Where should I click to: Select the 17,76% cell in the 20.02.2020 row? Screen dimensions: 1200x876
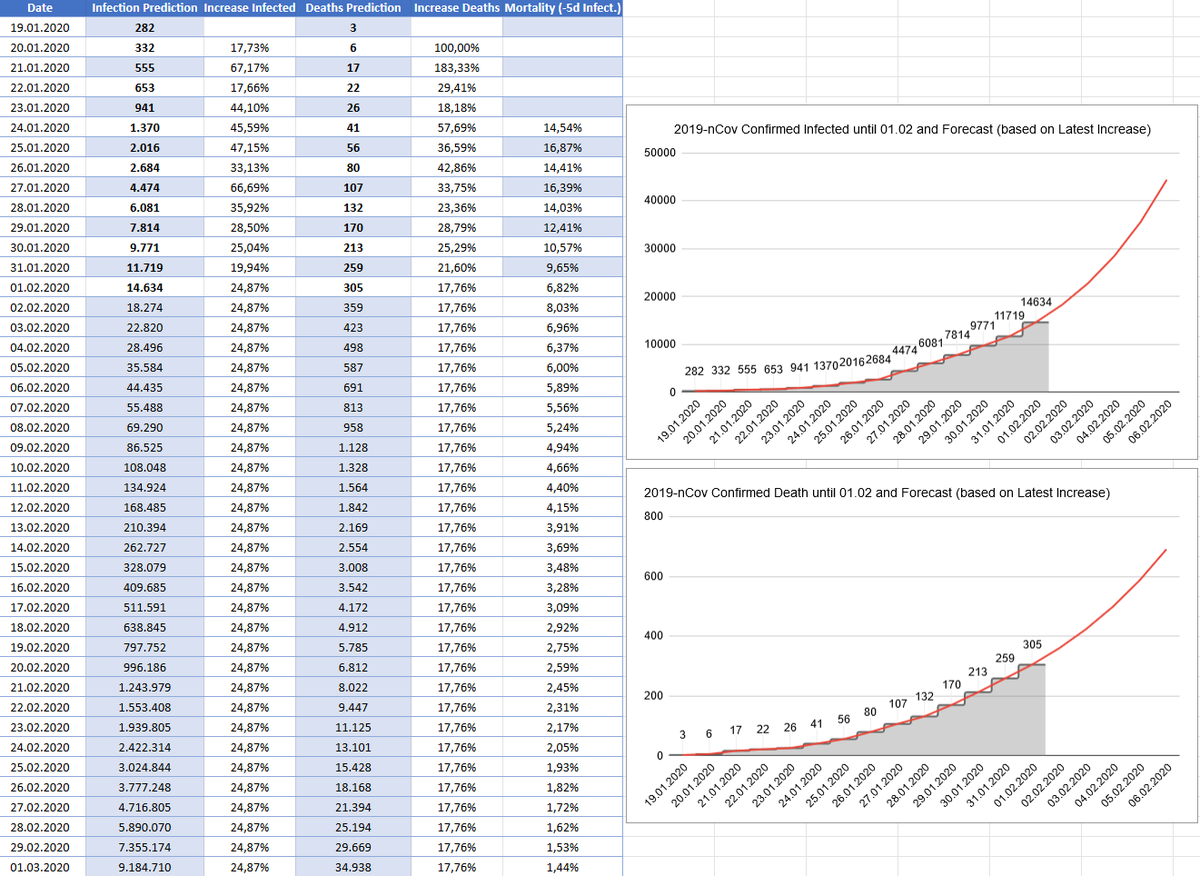tap(457, 668)
